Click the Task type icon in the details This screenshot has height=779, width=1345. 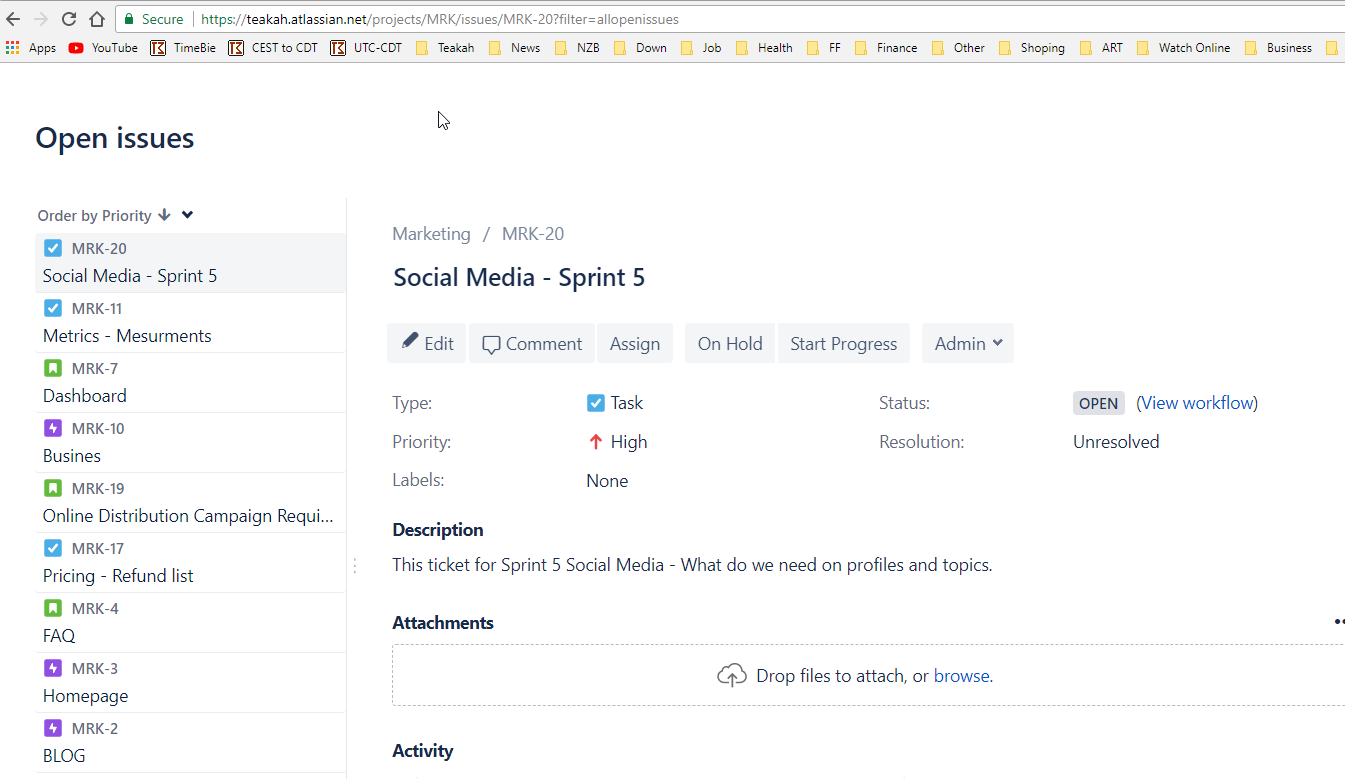coord(597,402)
